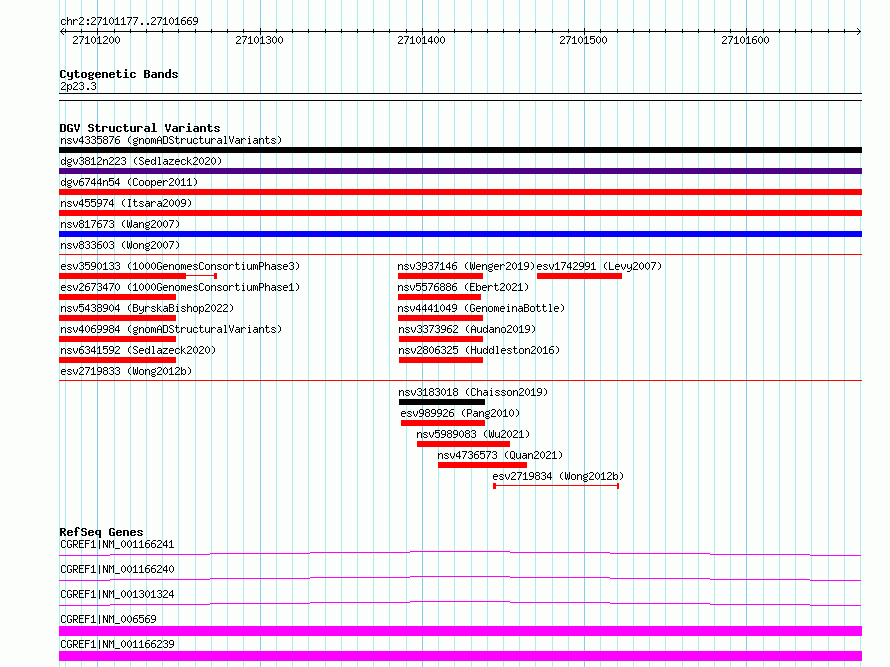Click red bar under esv1742991
This screenshot has height=667, width=890.
580,276
